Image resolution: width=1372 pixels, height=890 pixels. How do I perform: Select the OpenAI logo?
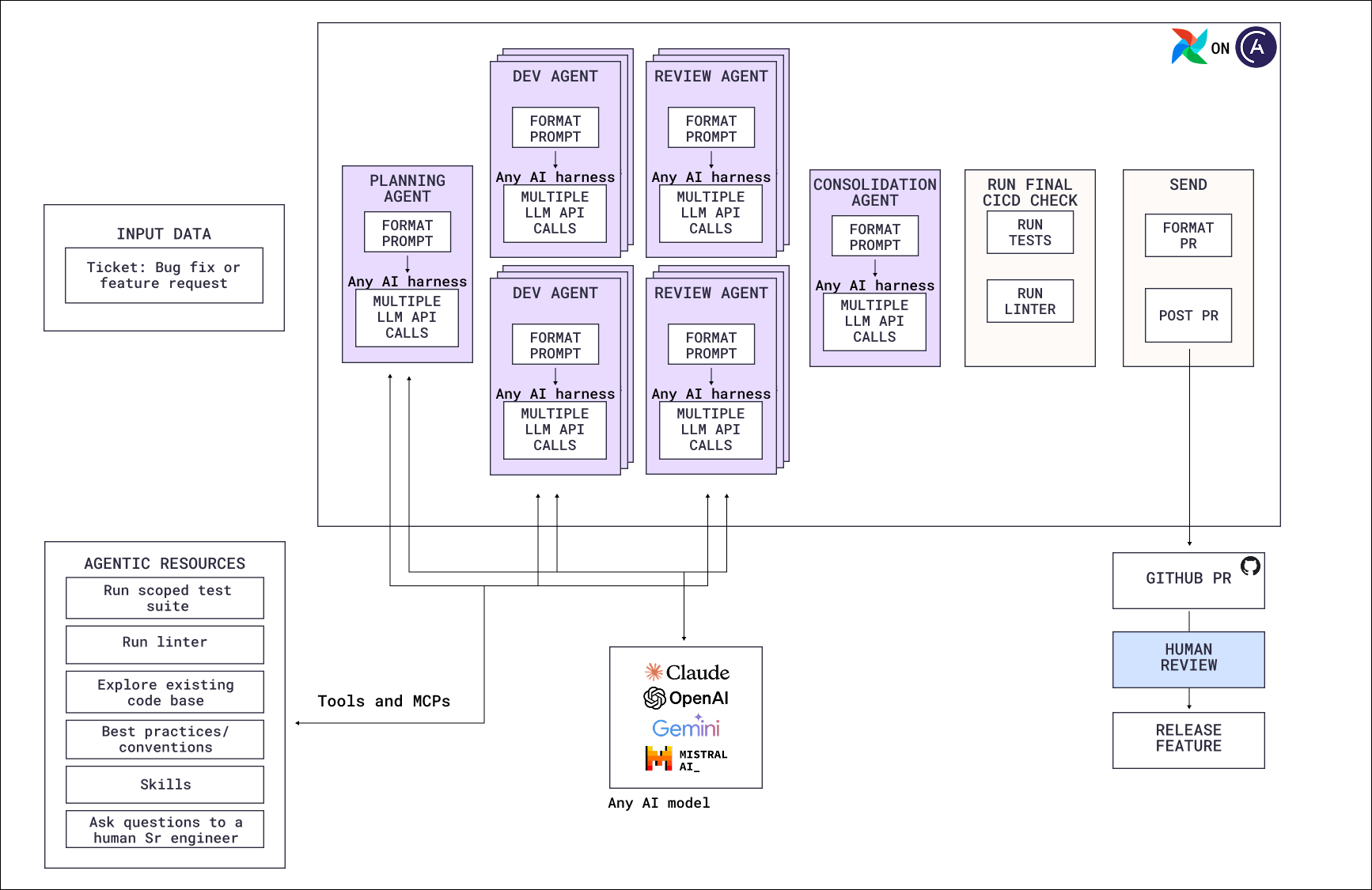tap(686, 698)
